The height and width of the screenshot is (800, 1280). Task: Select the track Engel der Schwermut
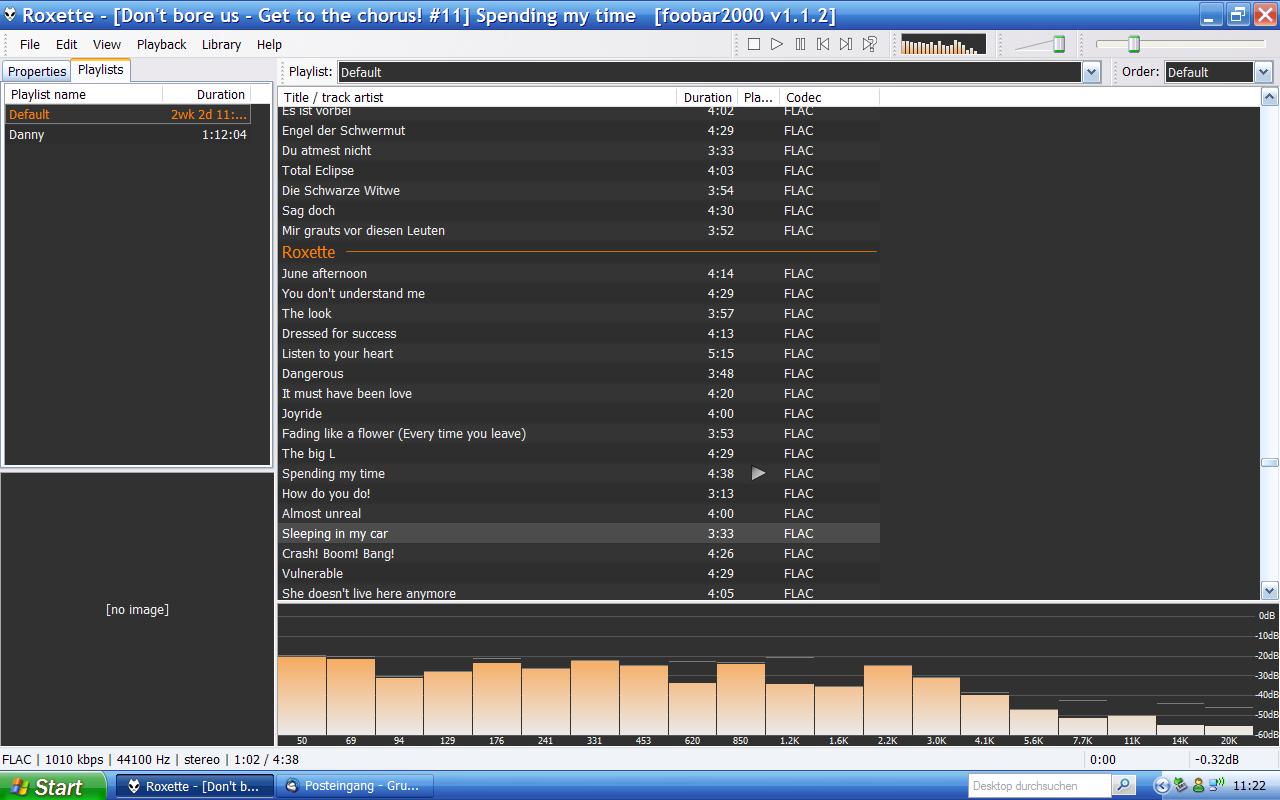579,130
